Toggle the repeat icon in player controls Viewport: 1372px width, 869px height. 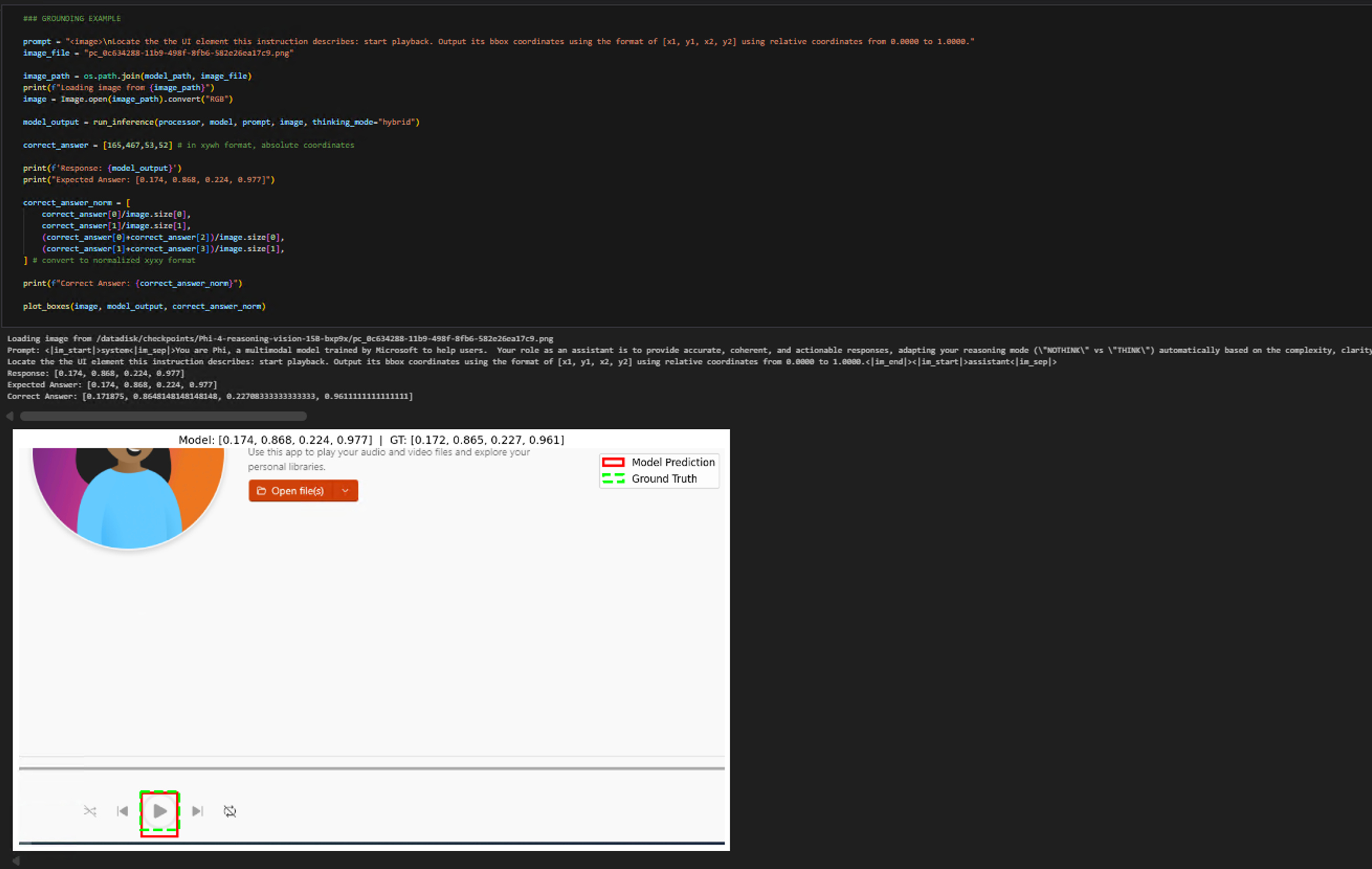coord(229,811)
